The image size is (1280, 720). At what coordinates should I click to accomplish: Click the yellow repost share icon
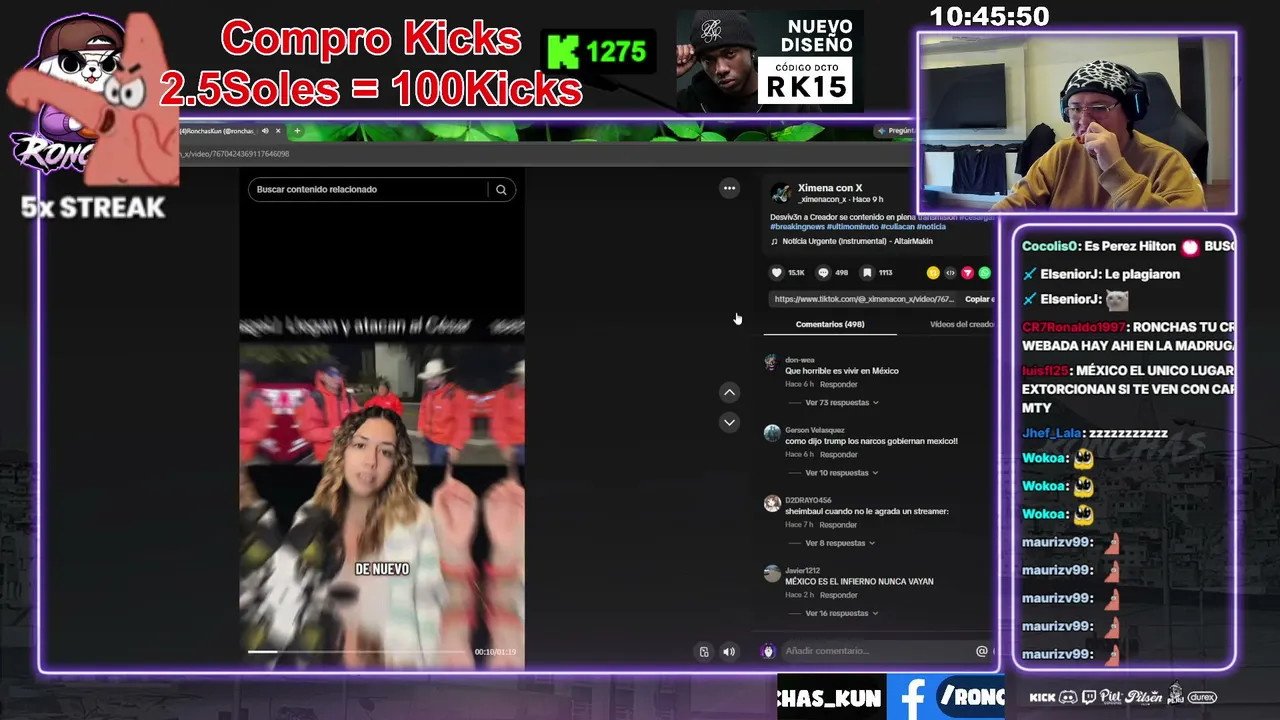tap(933, 272)
